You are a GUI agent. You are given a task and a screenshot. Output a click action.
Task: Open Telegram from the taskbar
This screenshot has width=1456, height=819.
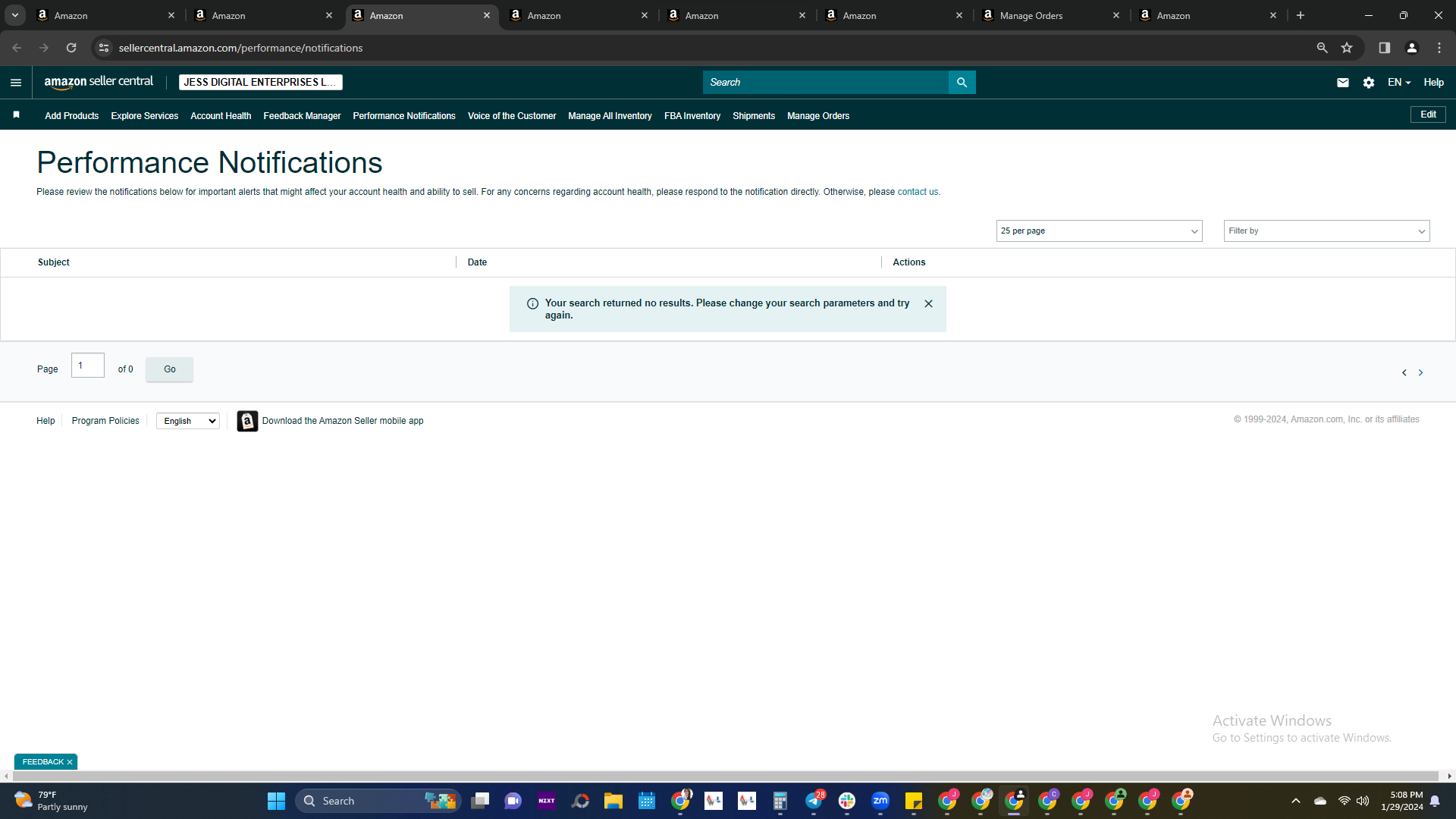click(814, 801)
